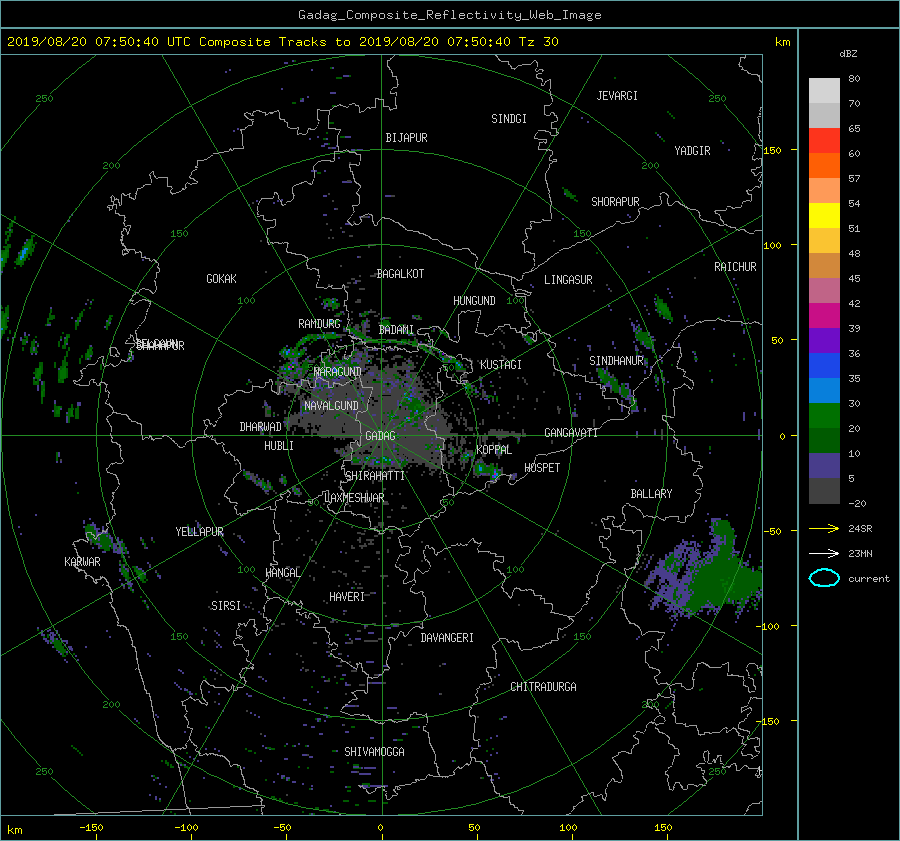Click the BIJAPUR city label
Viewport: 900px width, 841px height.
coord(406,138)
